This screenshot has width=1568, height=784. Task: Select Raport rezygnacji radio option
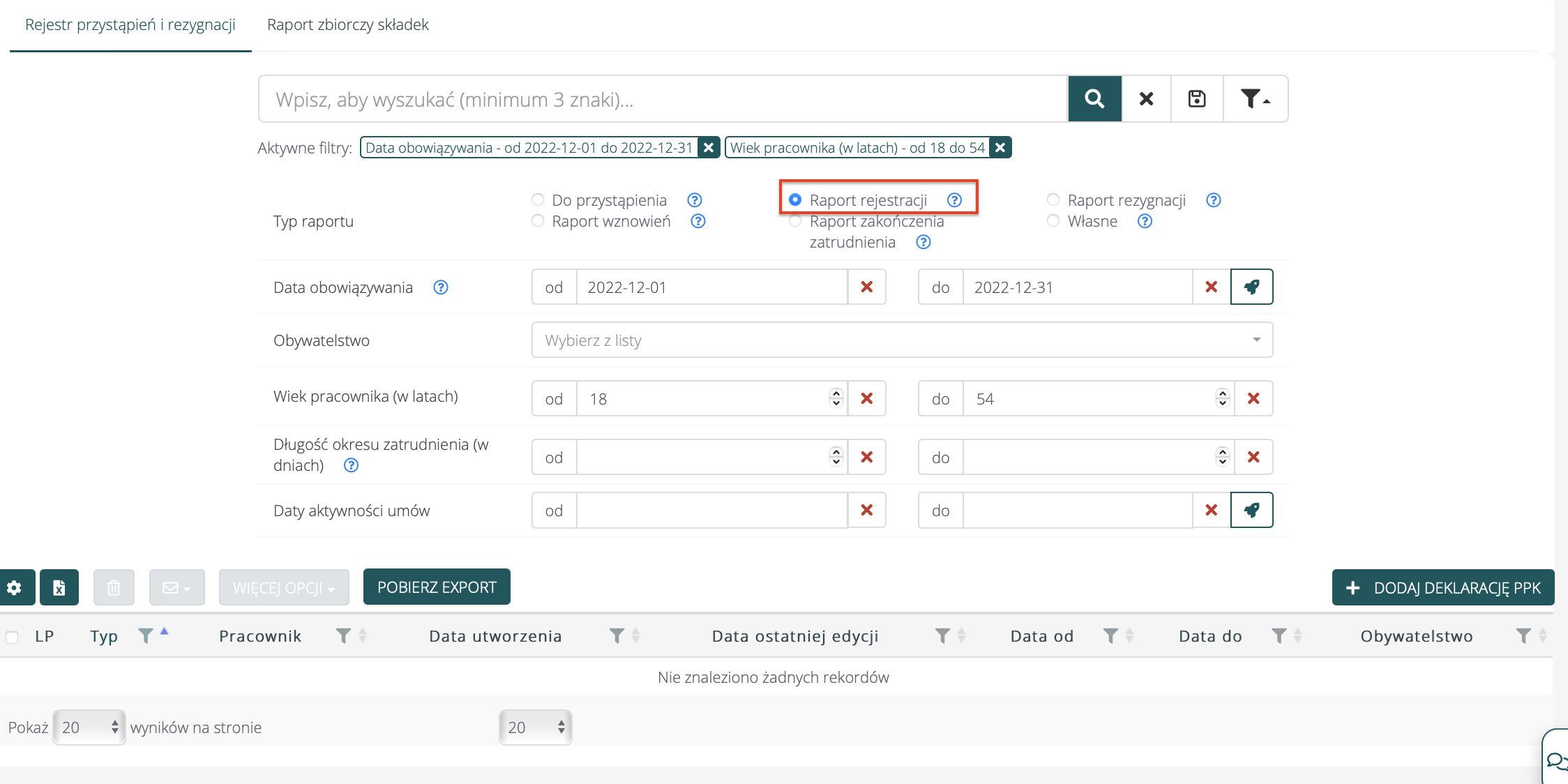pos(1053,200)
